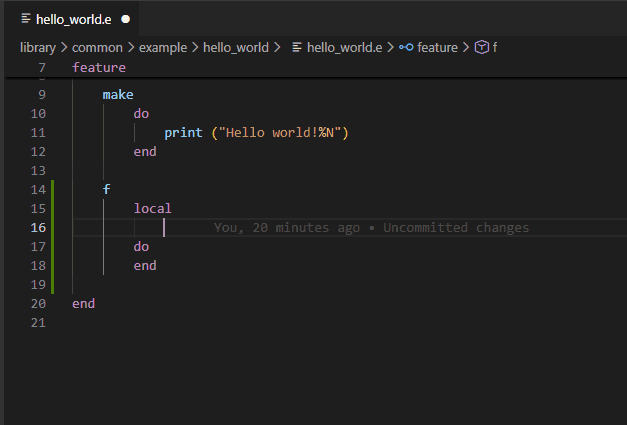Click line number 14 in the gutter
The width and height of the screenshot is (627, 425).
pyautogui.click(x=38, y=190)
